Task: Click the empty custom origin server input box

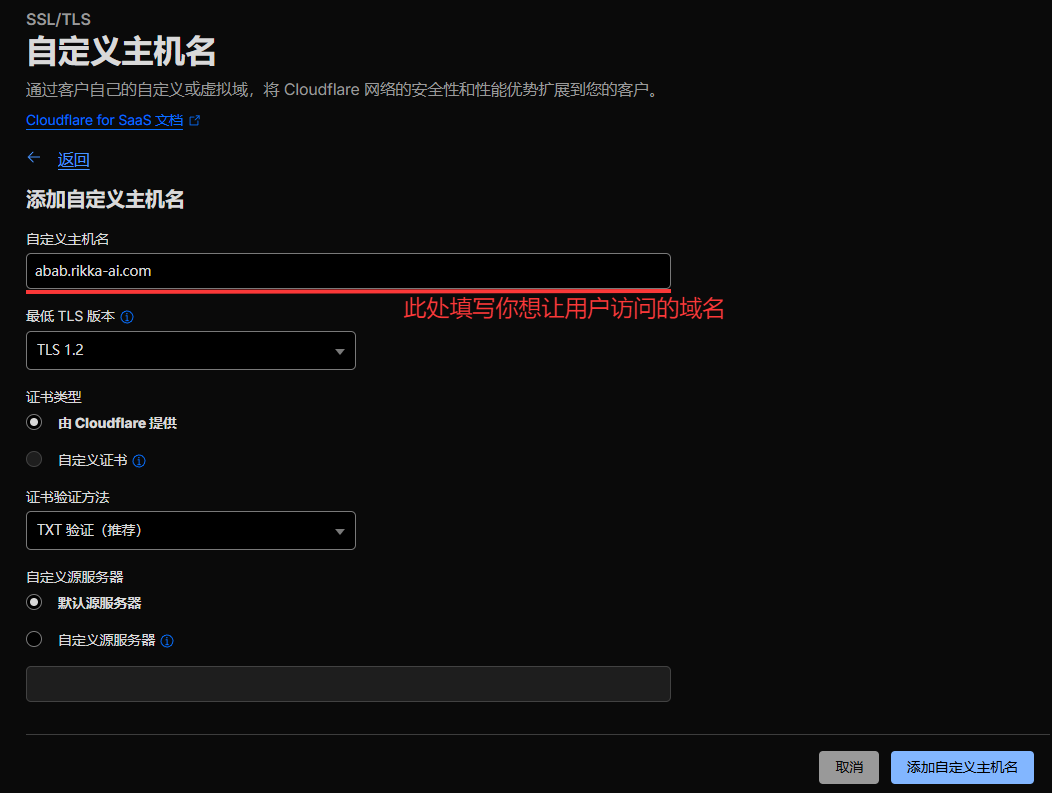Action: 348,683
